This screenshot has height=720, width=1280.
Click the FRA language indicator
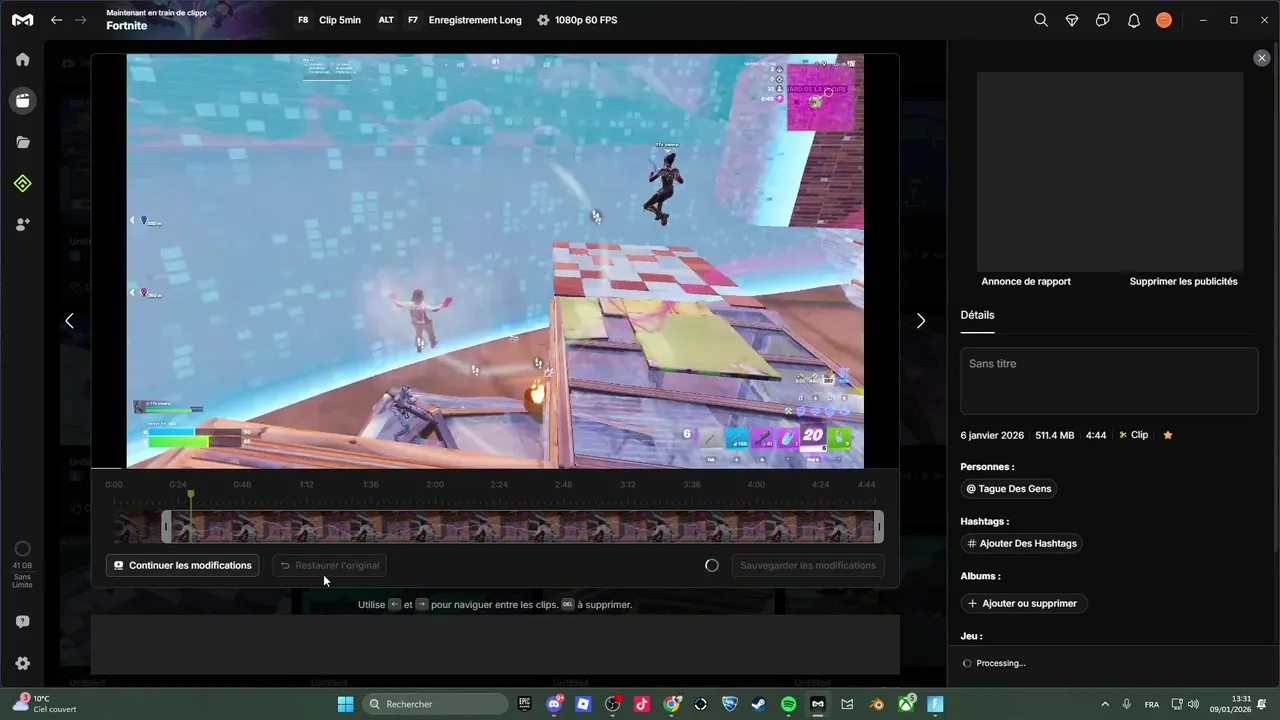pos(1152,704)
